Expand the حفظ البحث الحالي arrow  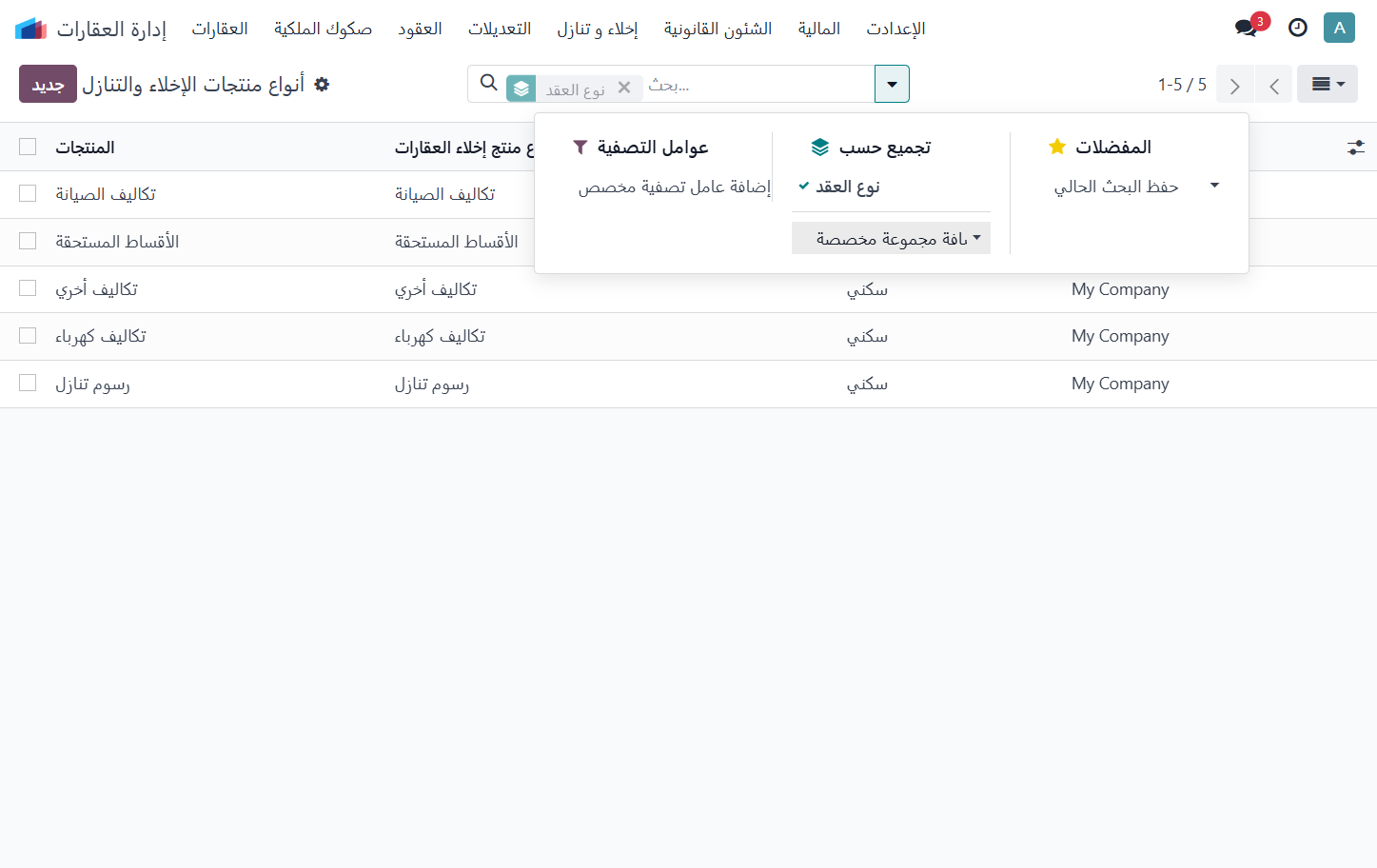tap(1214, 186)
